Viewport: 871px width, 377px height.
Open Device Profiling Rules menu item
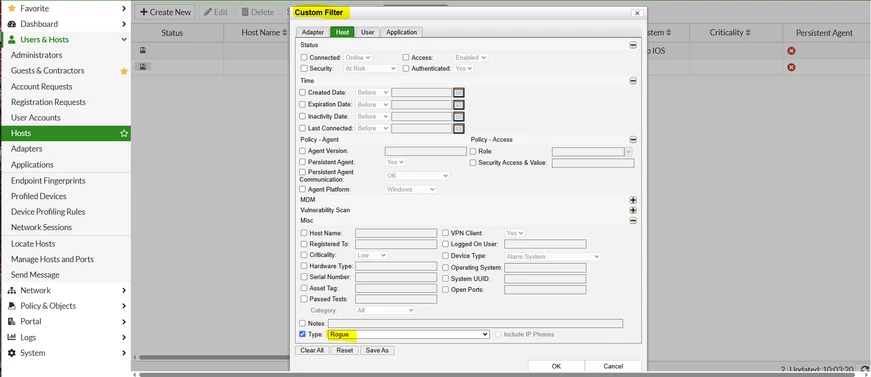point(48,212)
